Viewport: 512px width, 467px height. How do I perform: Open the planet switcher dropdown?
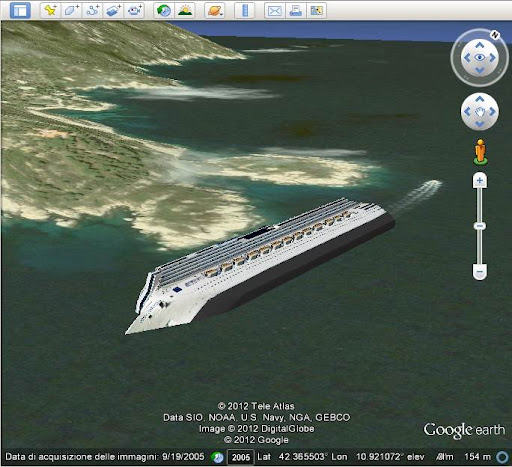tap(215, 10)
